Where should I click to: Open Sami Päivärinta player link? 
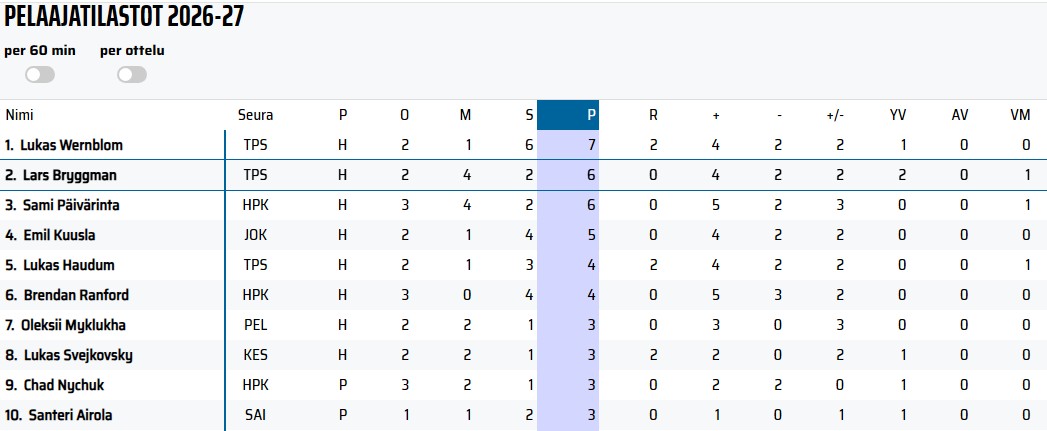pos(71,205)
